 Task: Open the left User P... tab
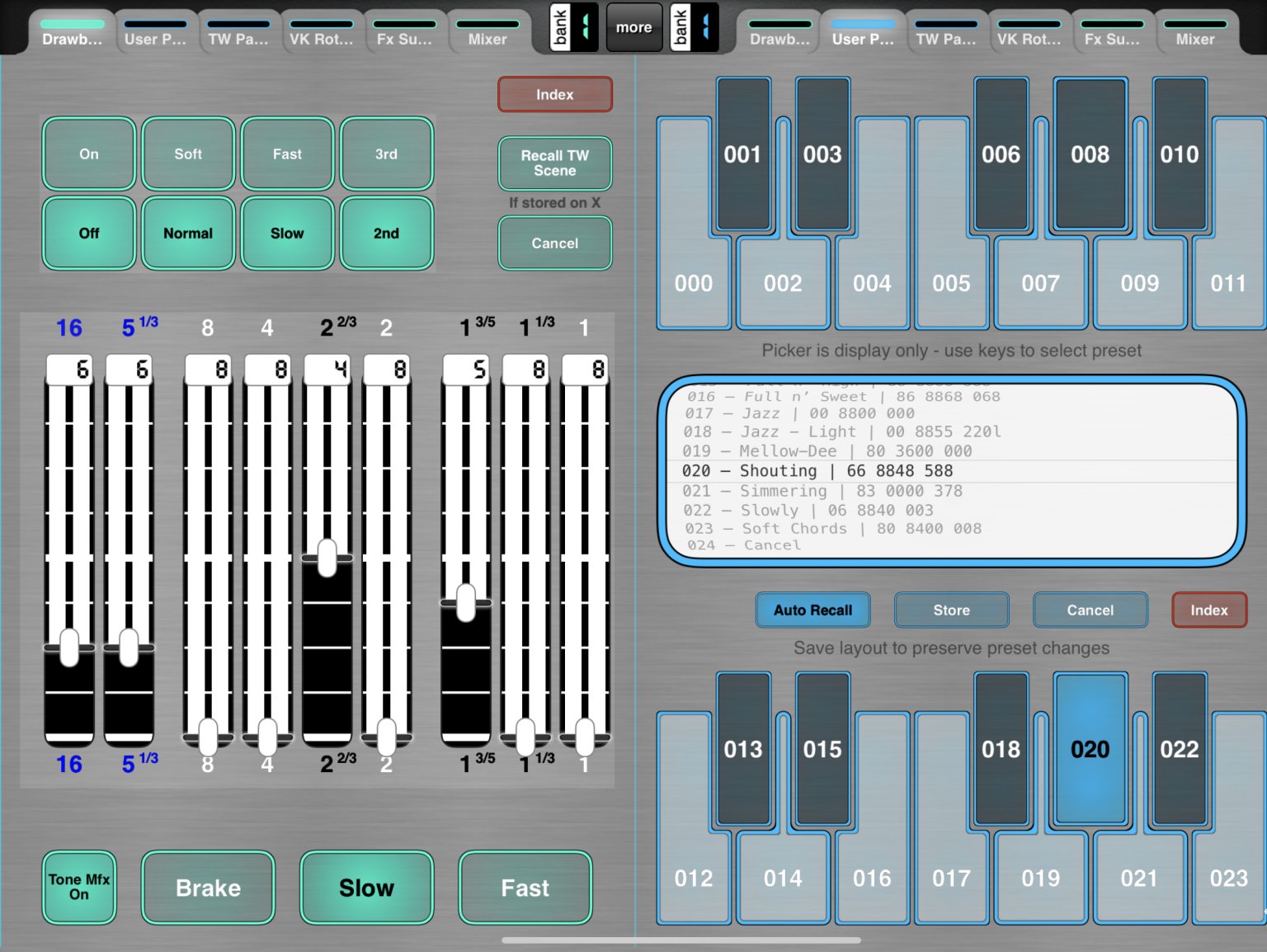click(155, 32)
